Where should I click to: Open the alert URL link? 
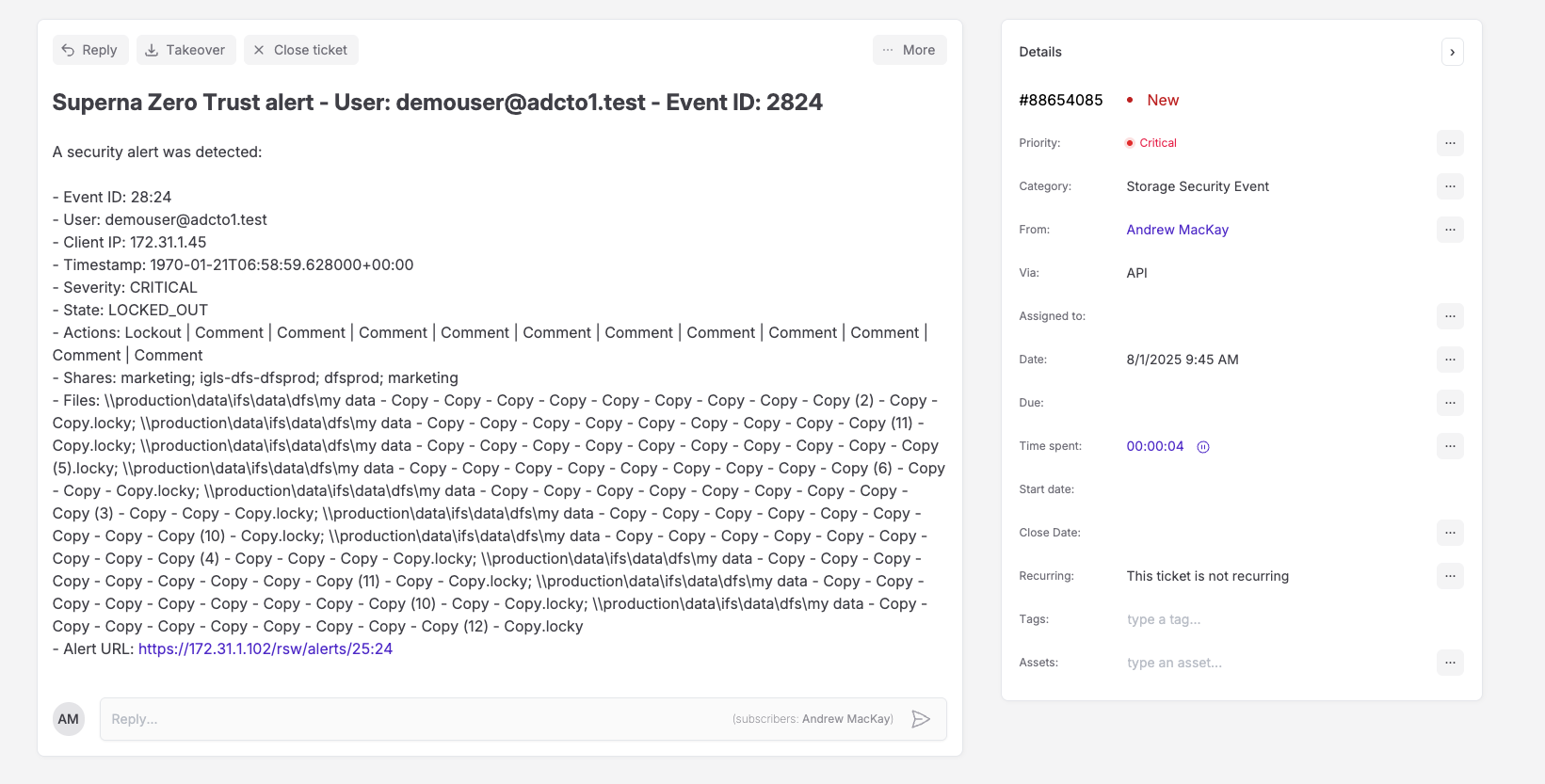[266, 648]
